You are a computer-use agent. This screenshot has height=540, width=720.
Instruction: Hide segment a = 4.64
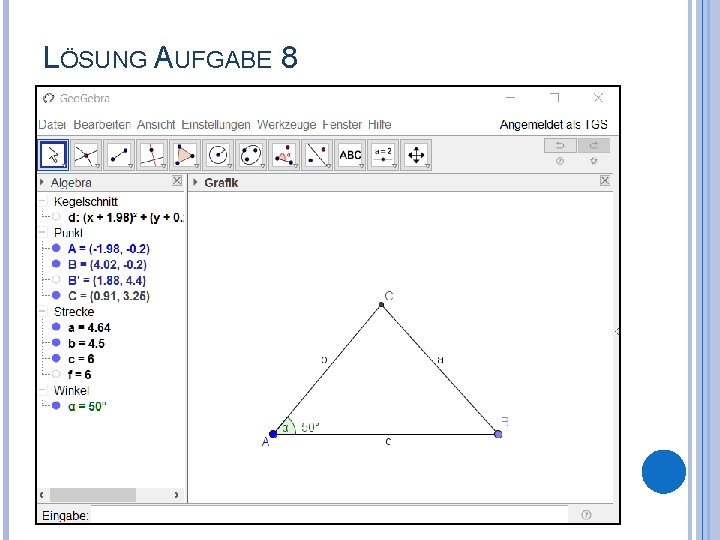56,326
